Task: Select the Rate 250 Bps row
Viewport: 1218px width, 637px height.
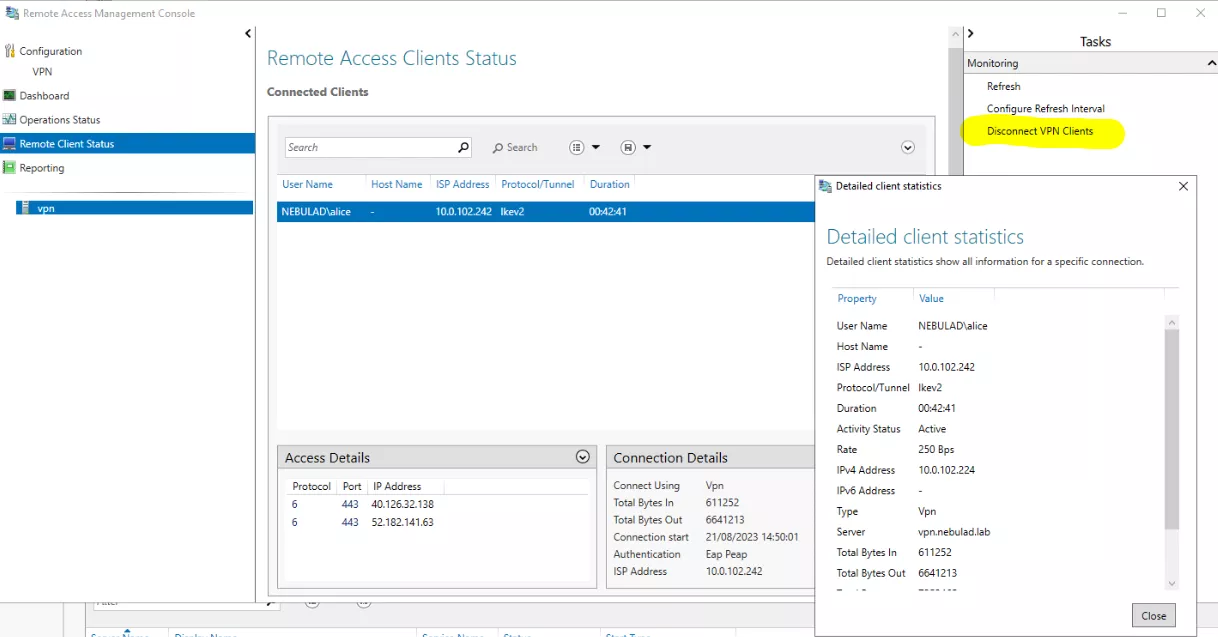Action: 998,450
